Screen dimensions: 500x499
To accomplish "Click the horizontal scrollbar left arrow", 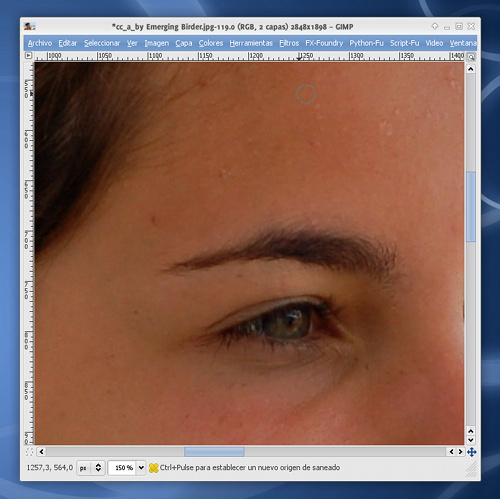I will point(41,452).
